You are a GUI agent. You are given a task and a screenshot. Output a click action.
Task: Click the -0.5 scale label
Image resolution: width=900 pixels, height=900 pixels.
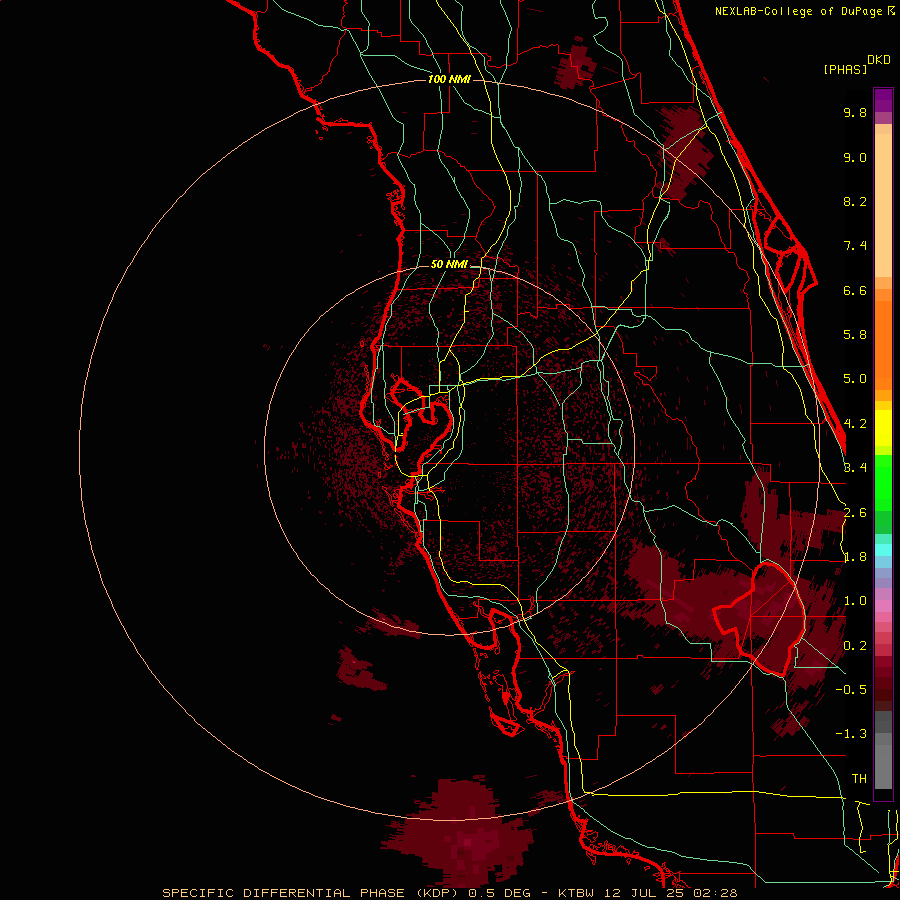click(x=851, y=690)
